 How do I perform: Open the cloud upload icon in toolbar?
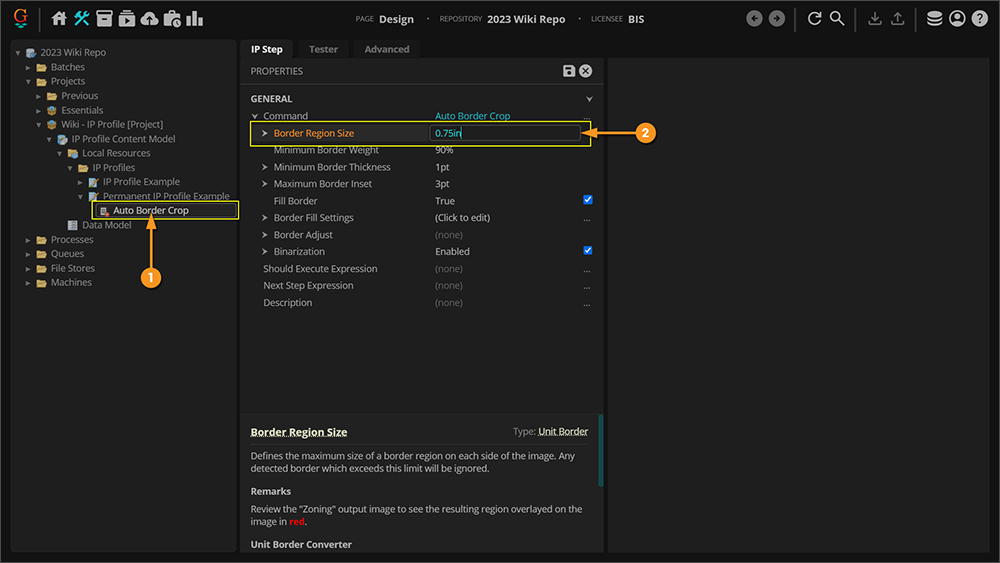149,19
